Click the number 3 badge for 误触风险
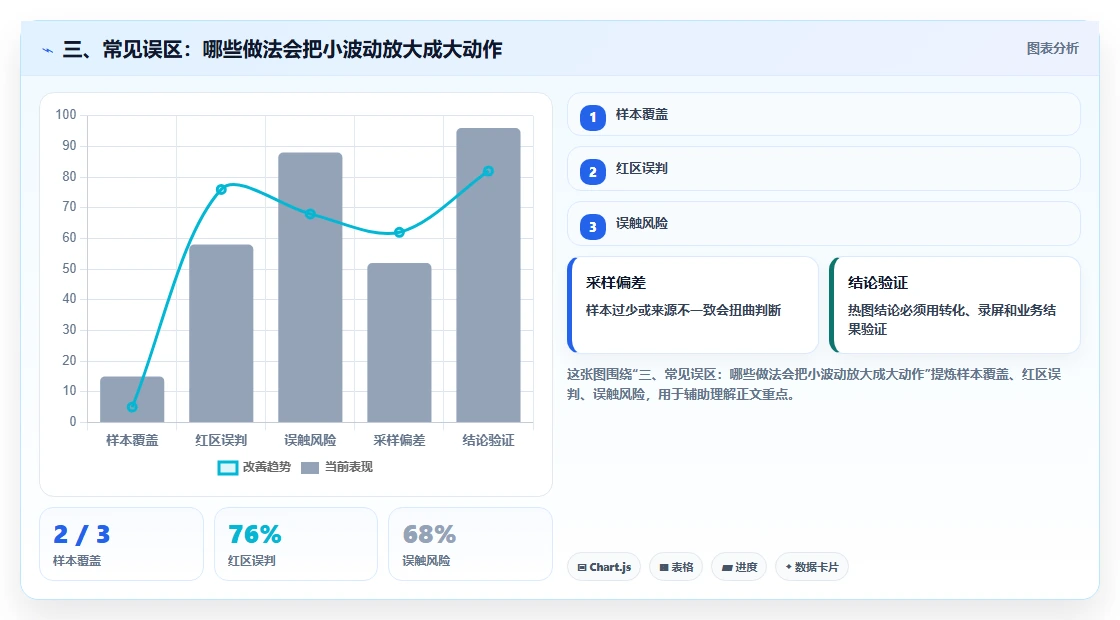The image size is (1120, 620). (x=592, y=227)
